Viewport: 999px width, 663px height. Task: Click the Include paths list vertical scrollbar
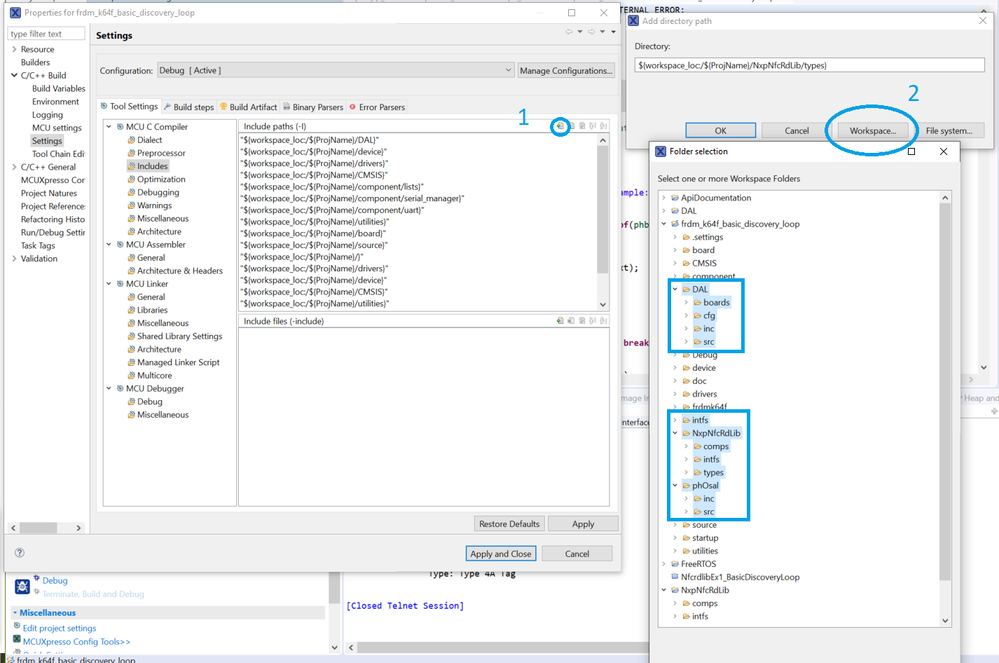[x=603, y=210]
